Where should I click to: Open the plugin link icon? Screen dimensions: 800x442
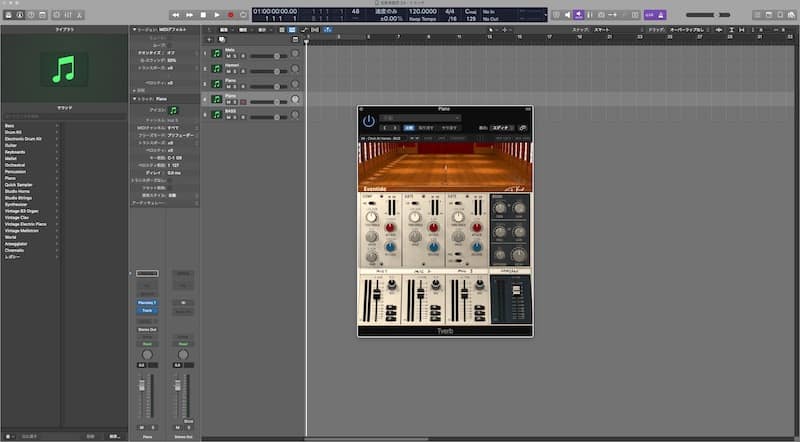[x=522, y=128]
